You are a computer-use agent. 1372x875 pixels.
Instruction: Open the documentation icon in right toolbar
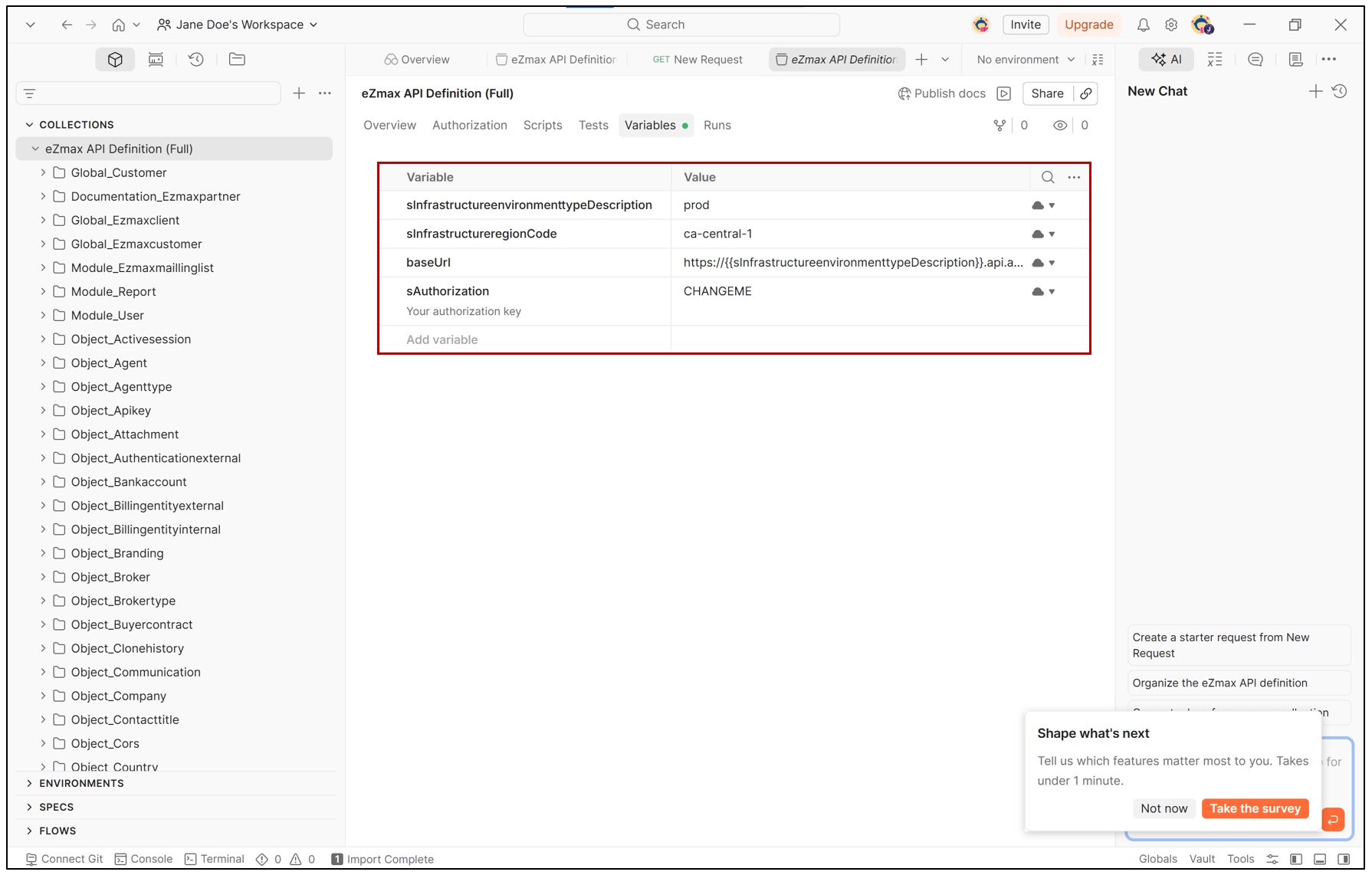pyautogui.click(x=1296, y=59)
